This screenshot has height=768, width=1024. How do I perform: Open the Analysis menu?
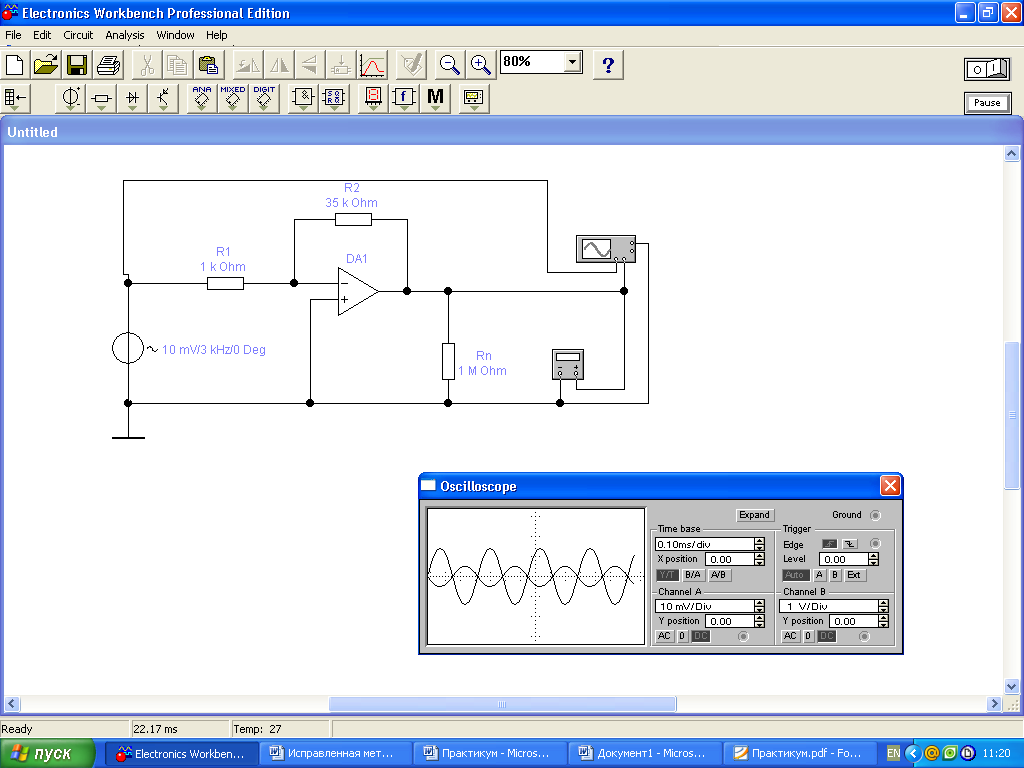click(x=125, y=35)
